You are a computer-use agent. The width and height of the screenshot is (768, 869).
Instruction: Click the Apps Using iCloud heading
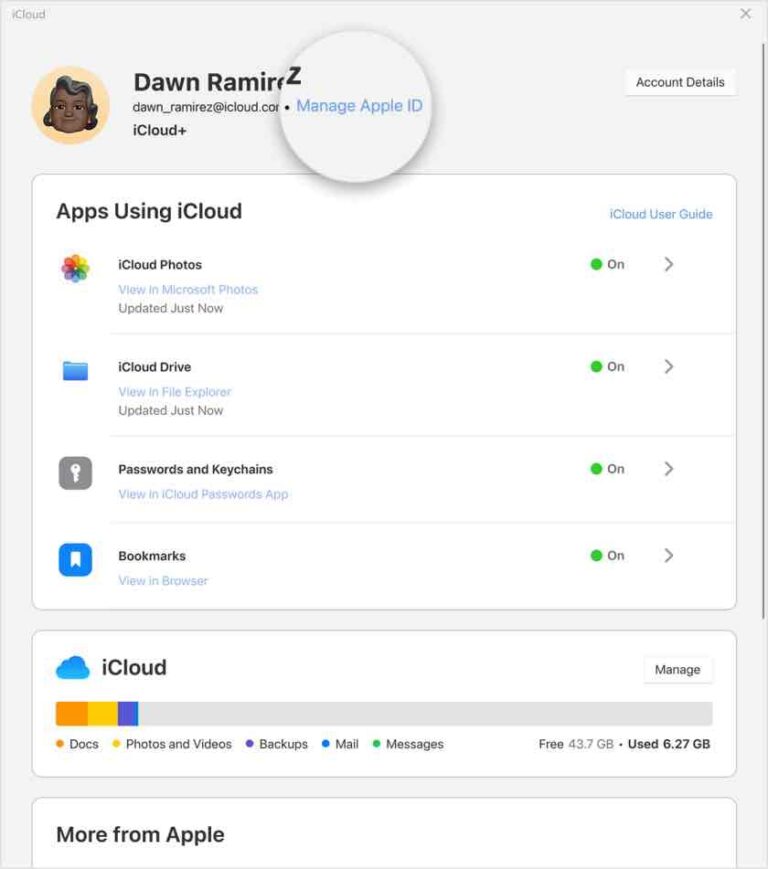point(149,211)
